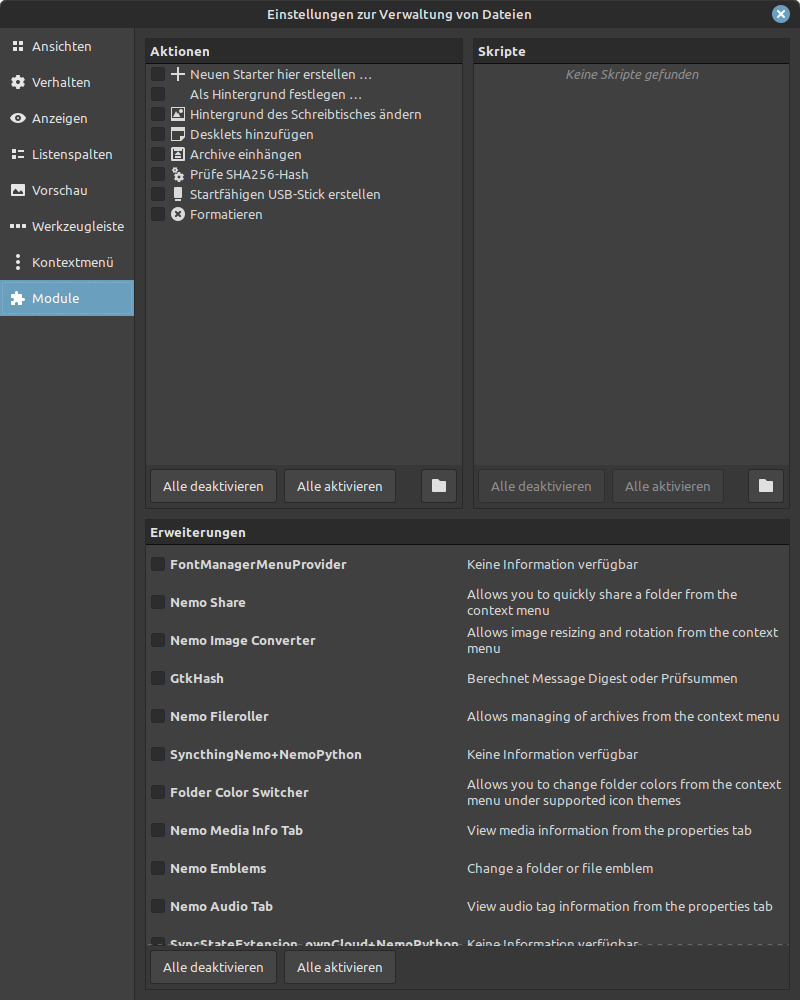Check the Nemo Share extension
This screenshot has width=800, height=1000.
[x=158, y=602]
